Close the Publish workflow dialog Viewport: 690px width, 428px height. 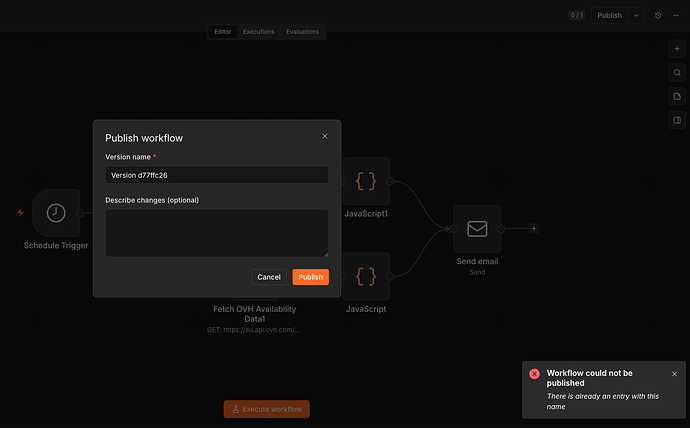325,136
